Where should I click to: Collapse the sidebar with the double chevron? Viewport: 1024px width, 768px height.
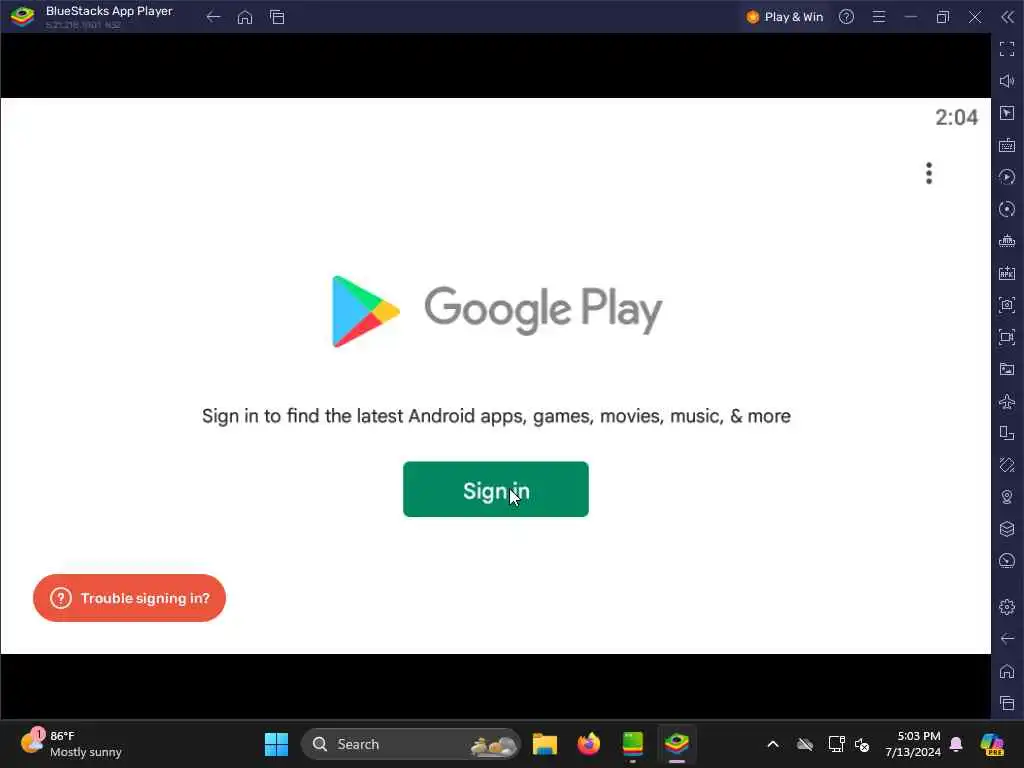click(1007, 17)
